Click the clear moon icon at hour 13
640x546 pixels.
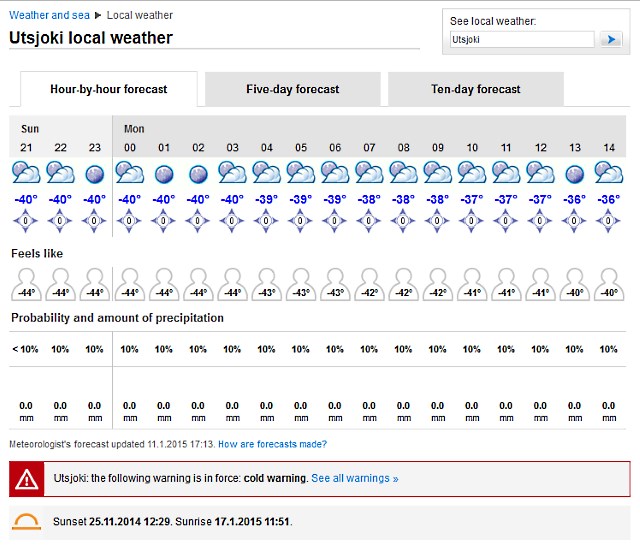tap(574, 174)
